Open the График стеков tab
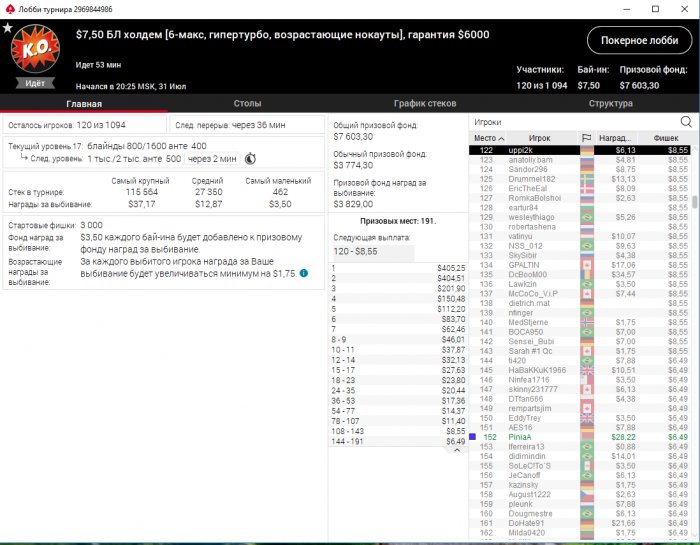 point(425,104)
